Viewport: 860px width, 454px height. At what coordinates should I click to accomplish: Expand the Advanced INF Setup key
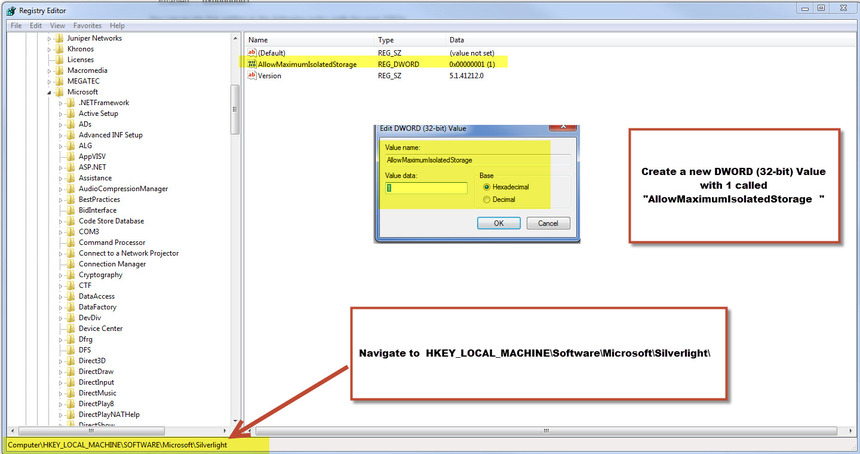pos(61,135)
